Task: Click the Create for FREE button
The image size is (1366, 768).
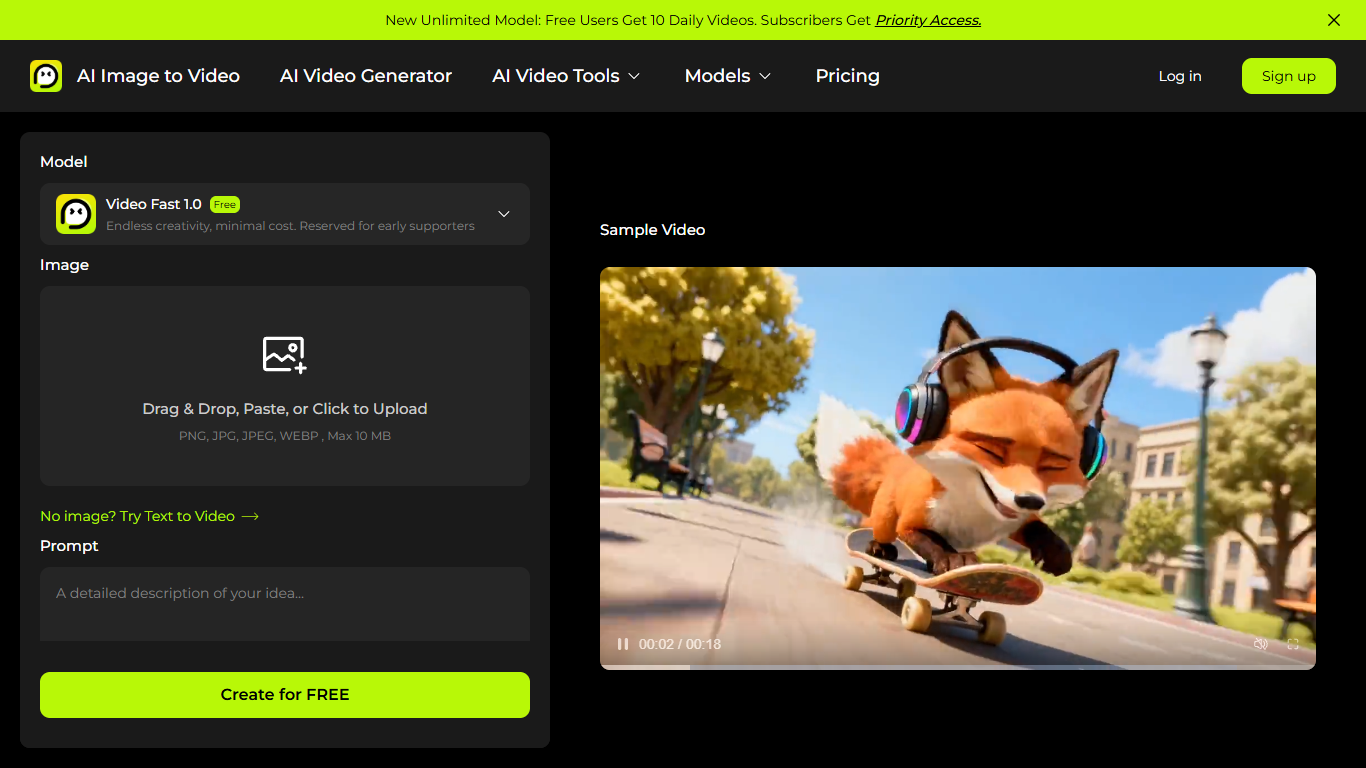Action: click(284, 694)
